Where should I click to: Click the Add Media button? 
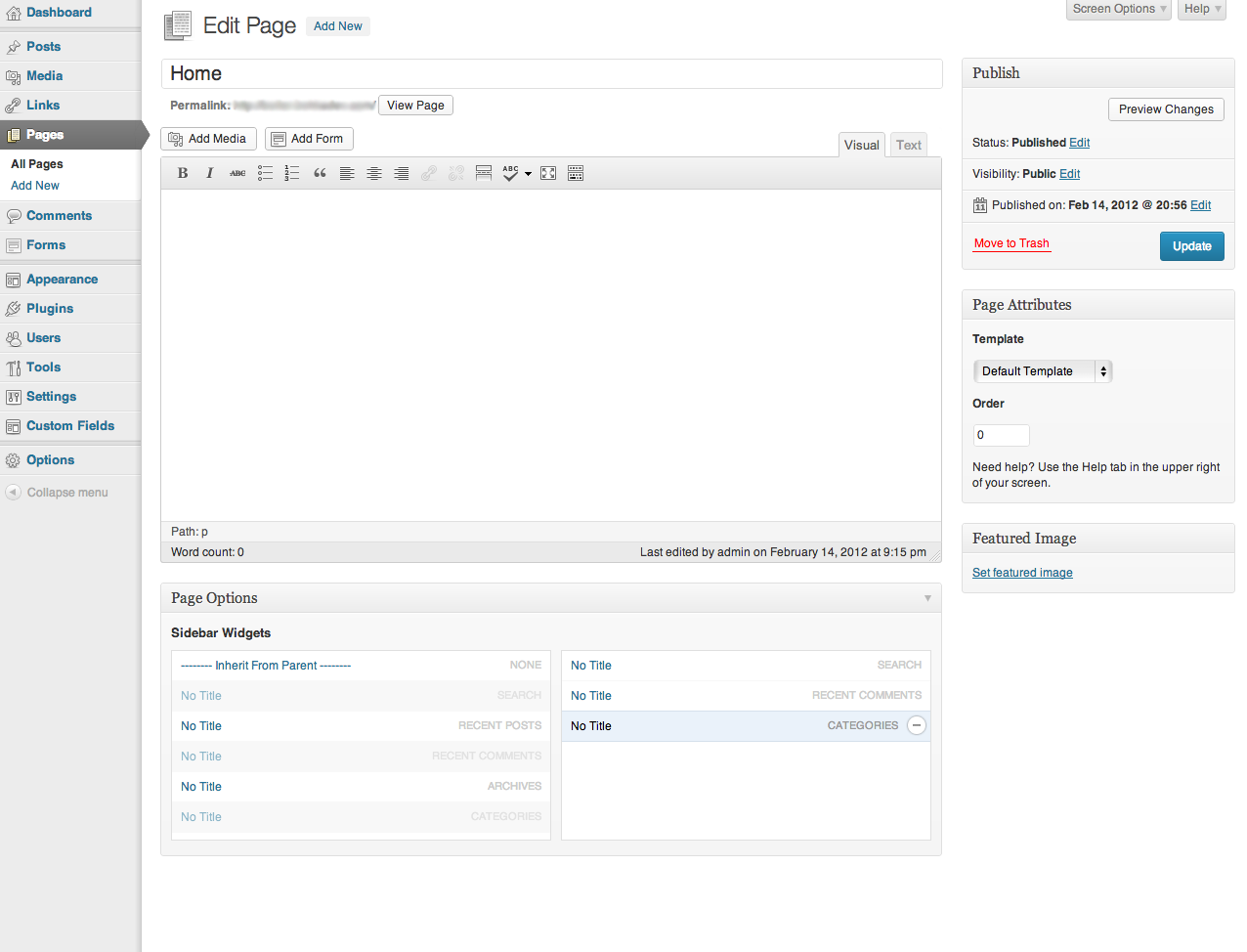point(208,139)
